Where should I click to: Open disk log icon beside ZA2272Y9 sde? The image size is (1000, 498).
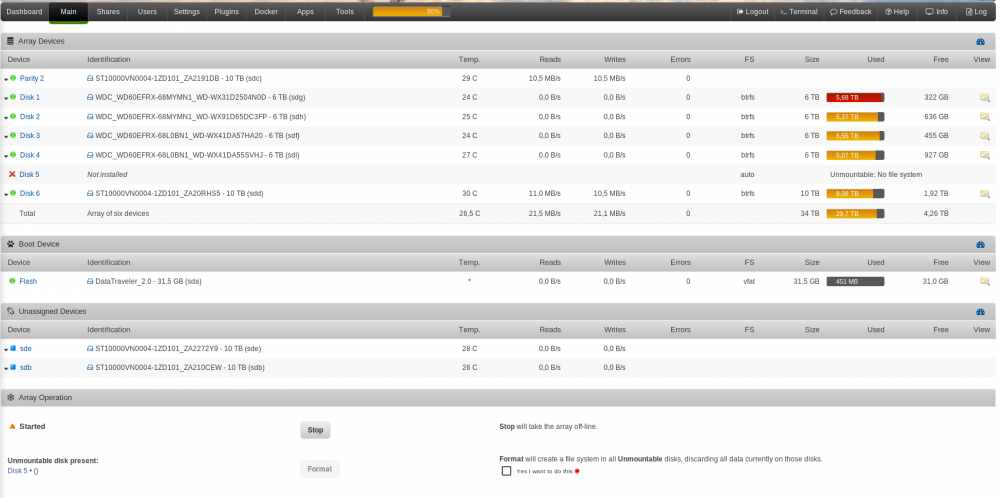[x=90, y=349]
